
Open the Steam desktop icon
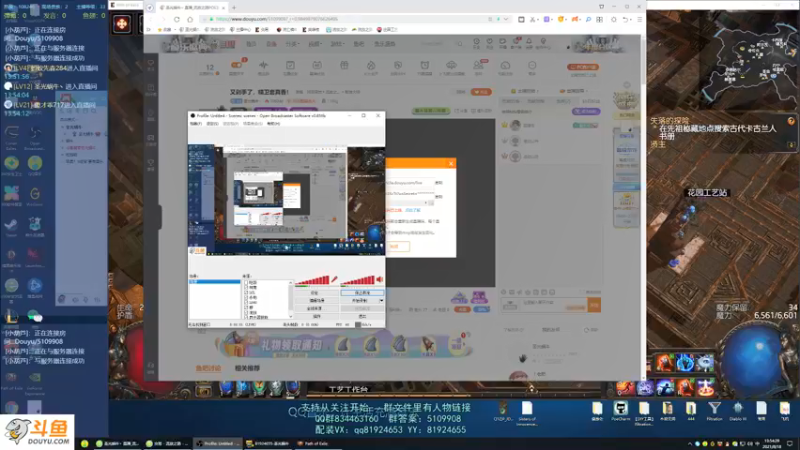click(11, 224)
